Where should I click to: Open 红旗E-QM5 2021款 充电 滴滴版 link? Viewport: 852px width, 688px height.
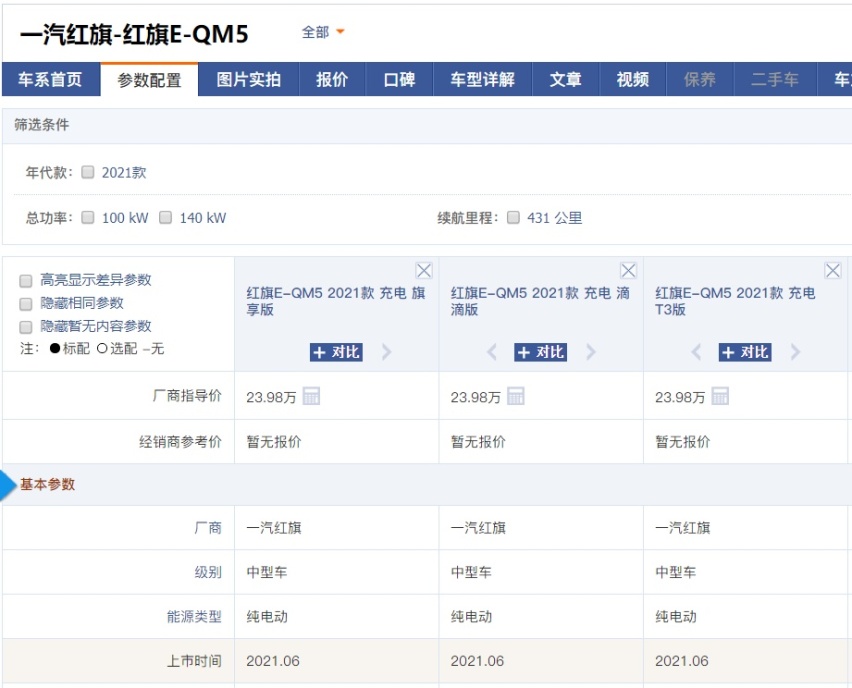540,301
